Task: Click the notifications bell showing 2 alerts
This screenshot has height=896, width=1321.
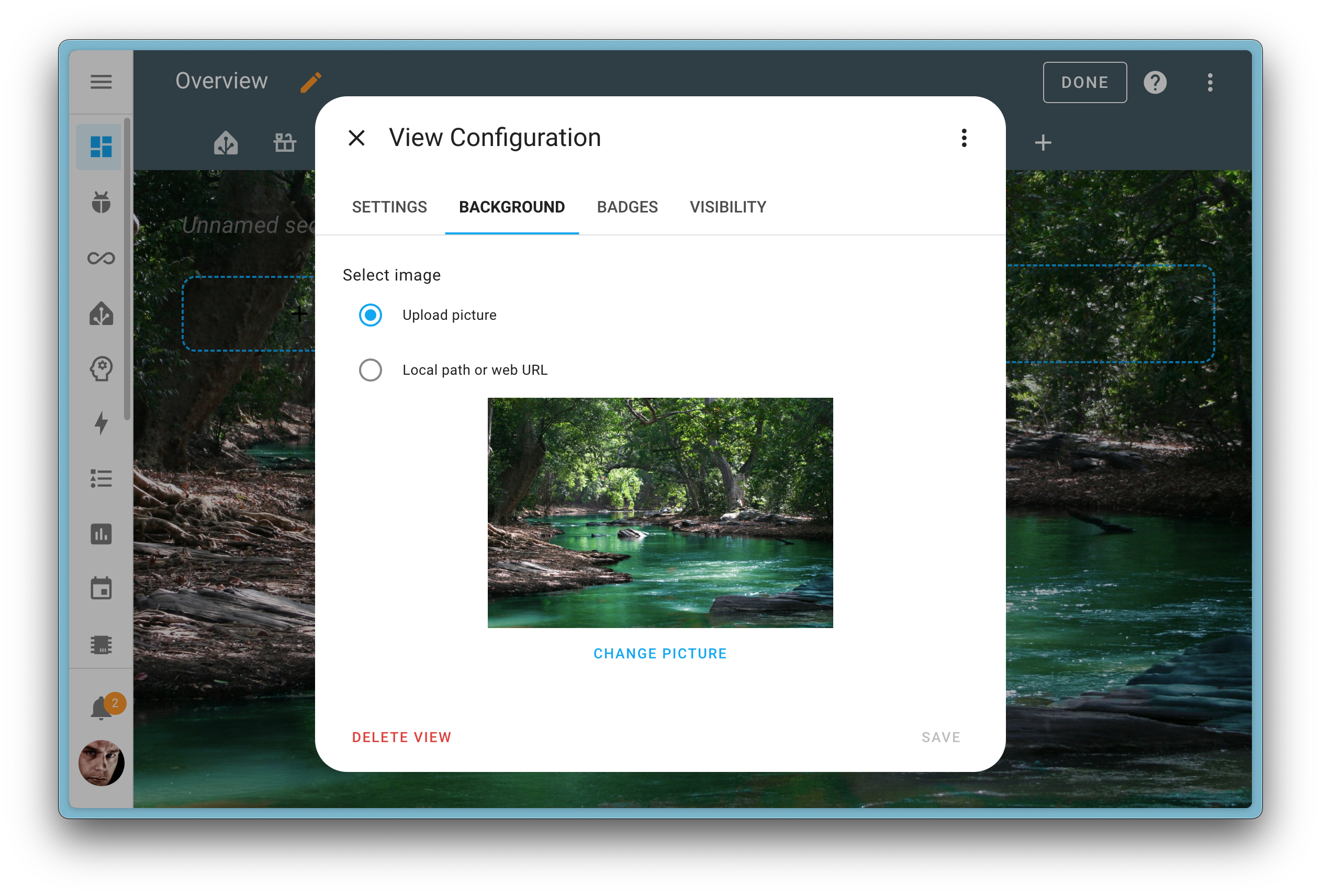Action: (x=100, y=705)
